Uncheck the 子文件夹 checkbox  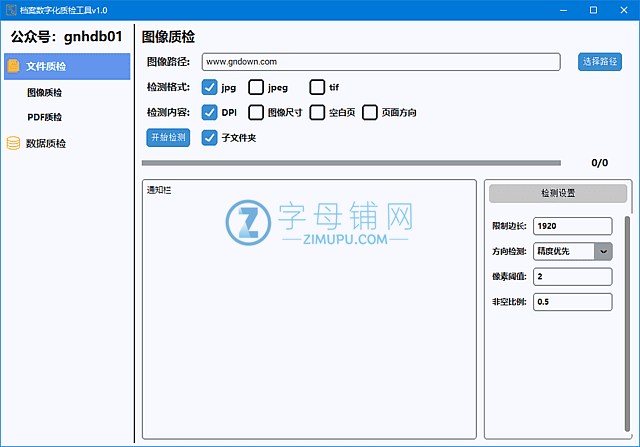(x=210, y=138)
